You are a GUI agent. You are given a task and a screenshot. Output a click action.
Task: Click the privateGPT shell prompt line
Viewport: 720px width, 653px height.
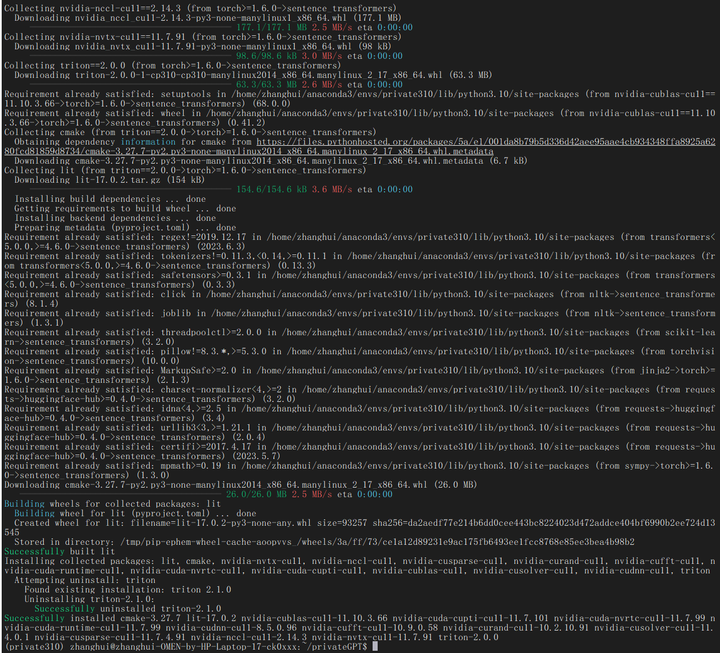(x=191, y=647)
